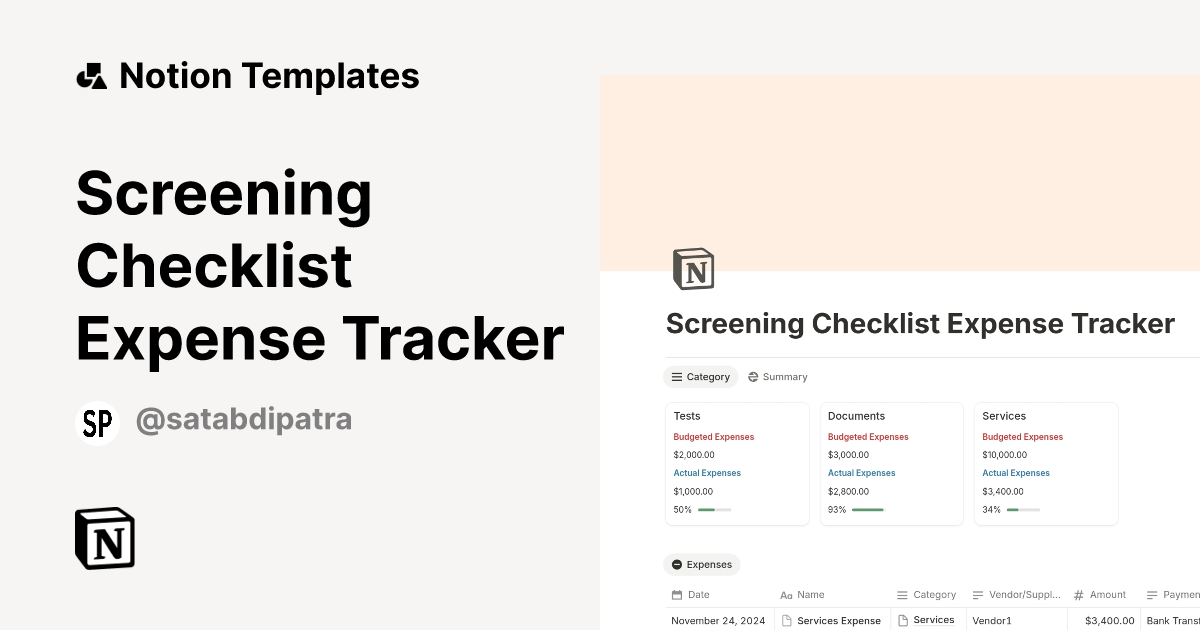Viewport: 1200px width, 630px height.
Task: Click the page icon beside the Services cell value
Action: (901, 620)
